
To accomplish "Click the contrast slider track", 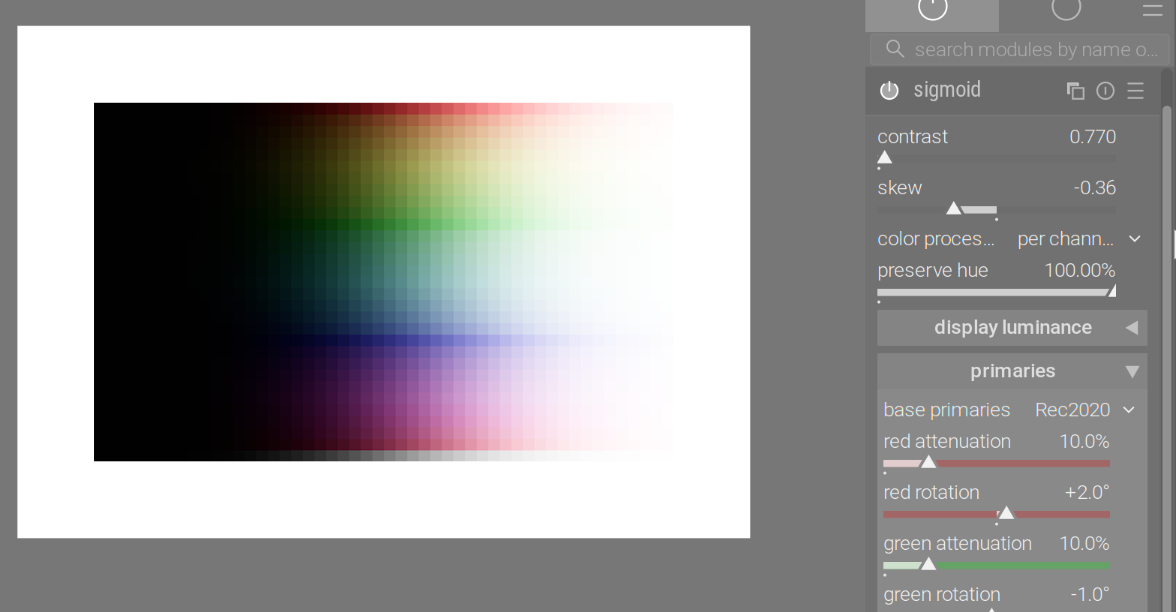I will point(996,158).
